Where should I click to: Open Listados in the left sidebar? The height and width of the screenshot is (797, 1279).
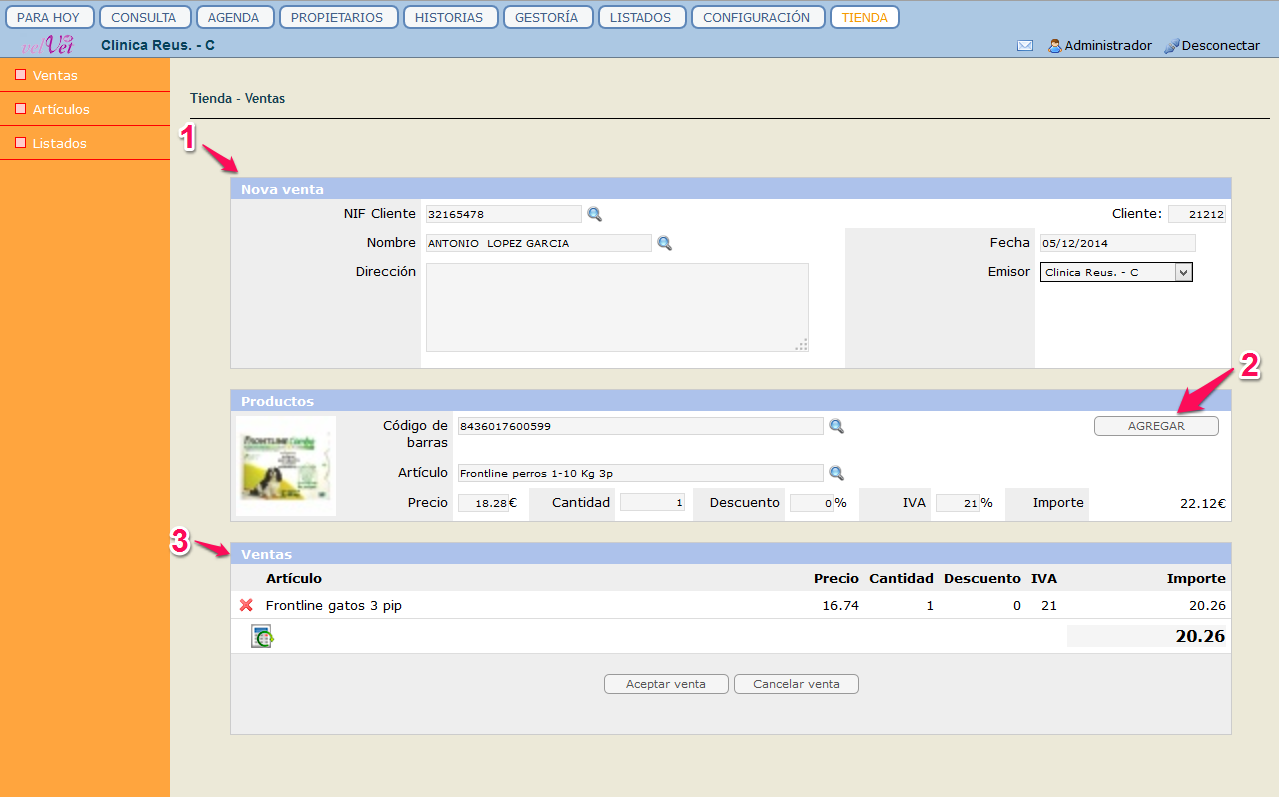[x=59, y=143]
